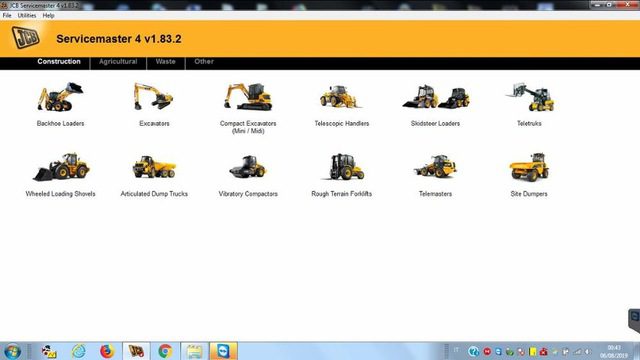Viewport: 640px width, 360px height.
Task: Click the Telescopic Handlers text label
Action: click(342, 123)
